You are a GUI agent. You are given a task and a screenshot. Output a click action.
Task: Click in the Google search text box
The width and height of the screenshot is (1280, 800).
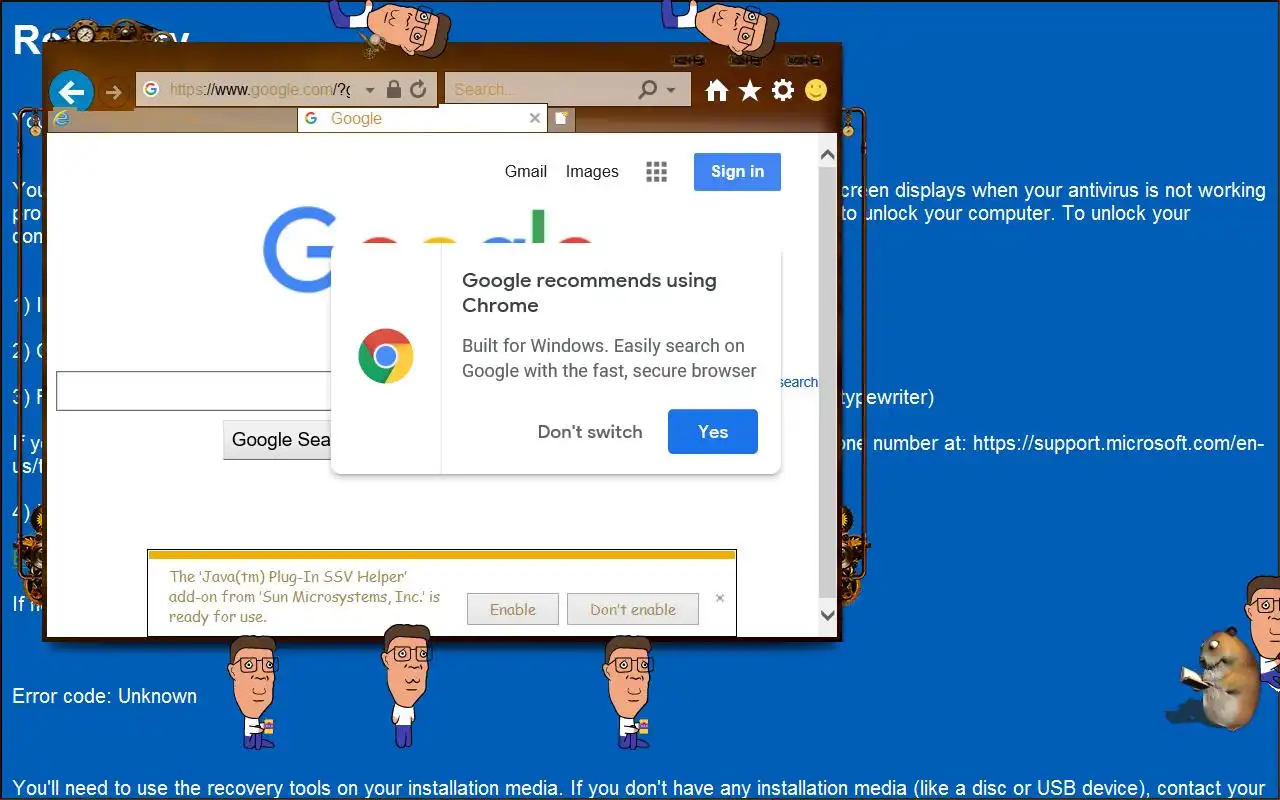193,391
